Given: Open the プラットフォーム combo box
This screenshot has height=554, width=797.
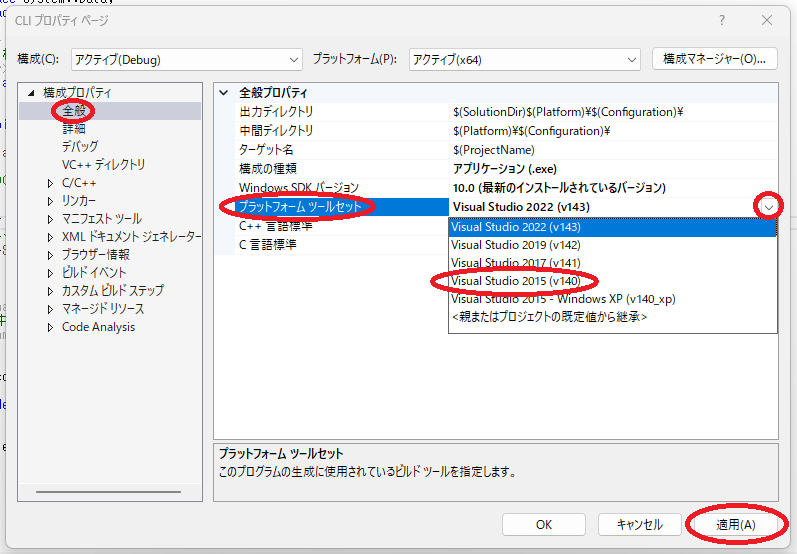Looking at the screenshot, I should click(x=524, y=59).
